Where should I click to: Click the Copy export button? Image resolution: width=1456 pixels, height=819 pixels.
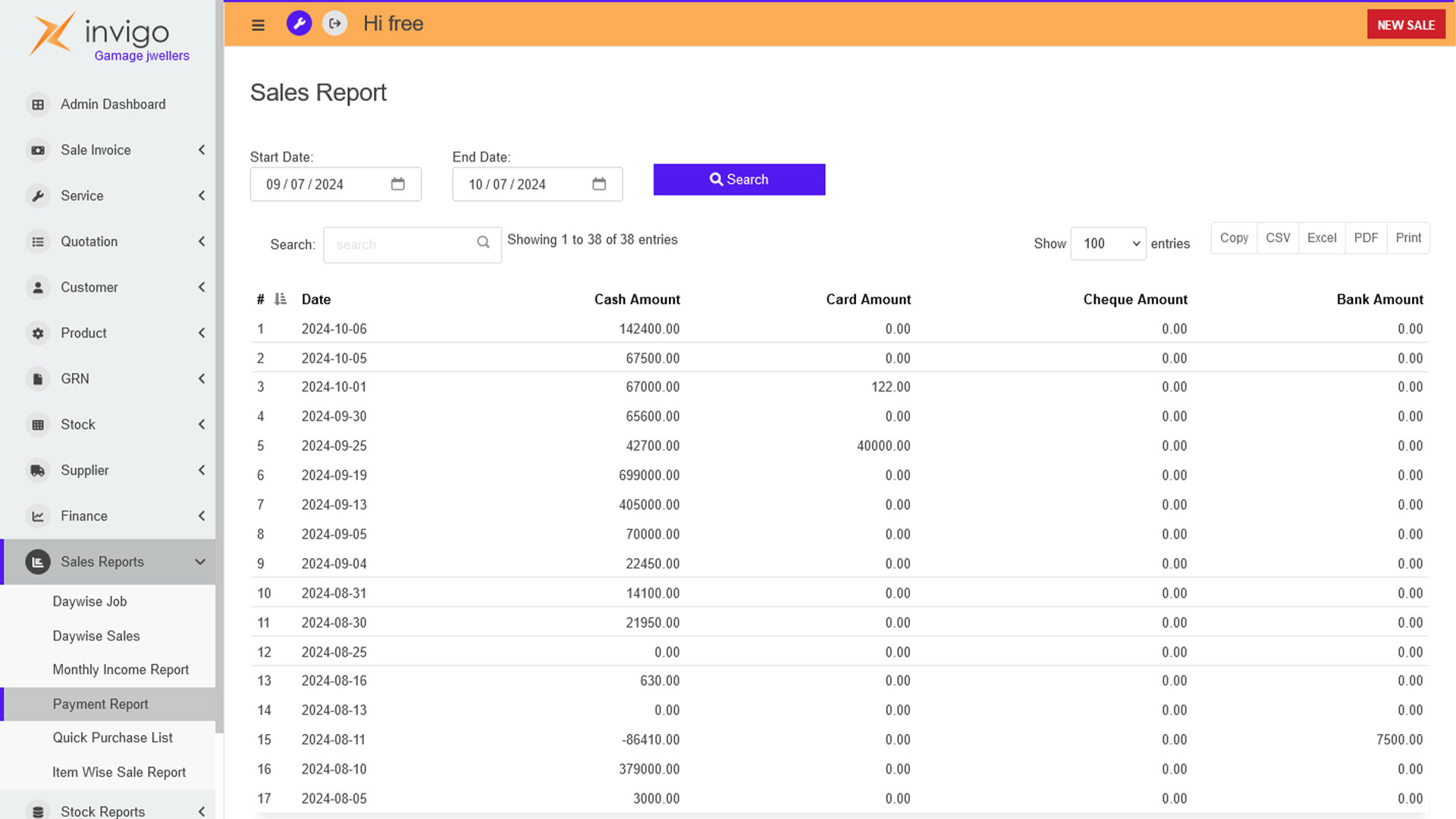1234,238
